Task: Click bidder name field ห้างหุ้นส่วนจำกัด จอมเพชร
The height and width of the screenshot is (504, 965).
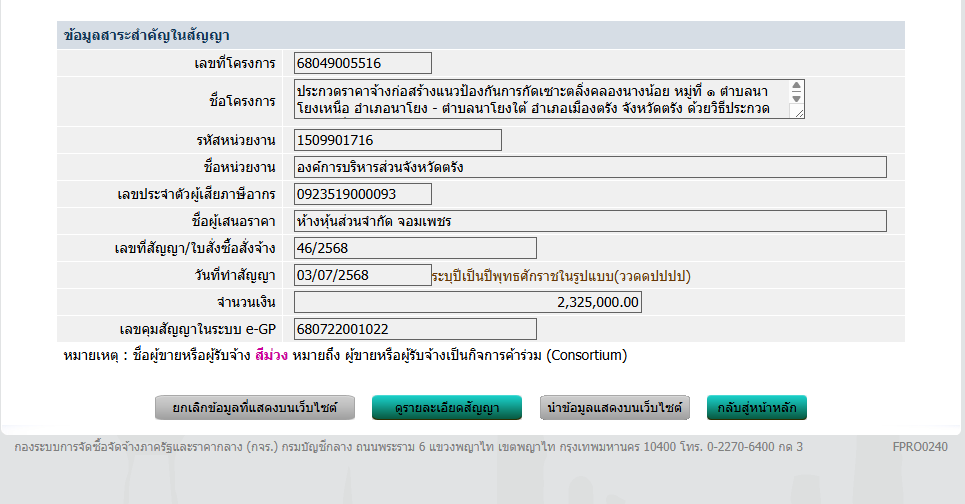Action: 590,221
